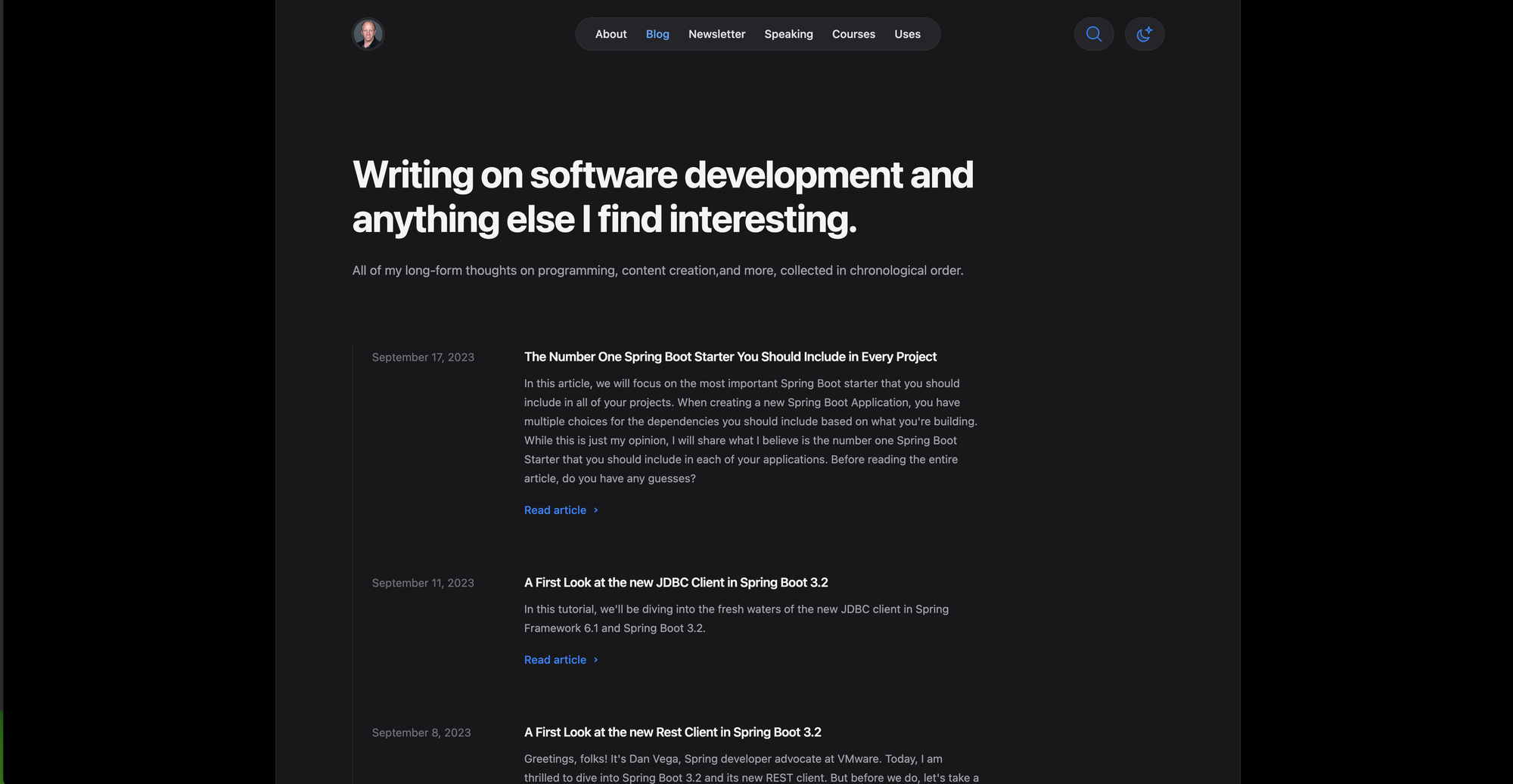Go to the Speaking page
This screenshot has height=784, width=1513.
788,34
